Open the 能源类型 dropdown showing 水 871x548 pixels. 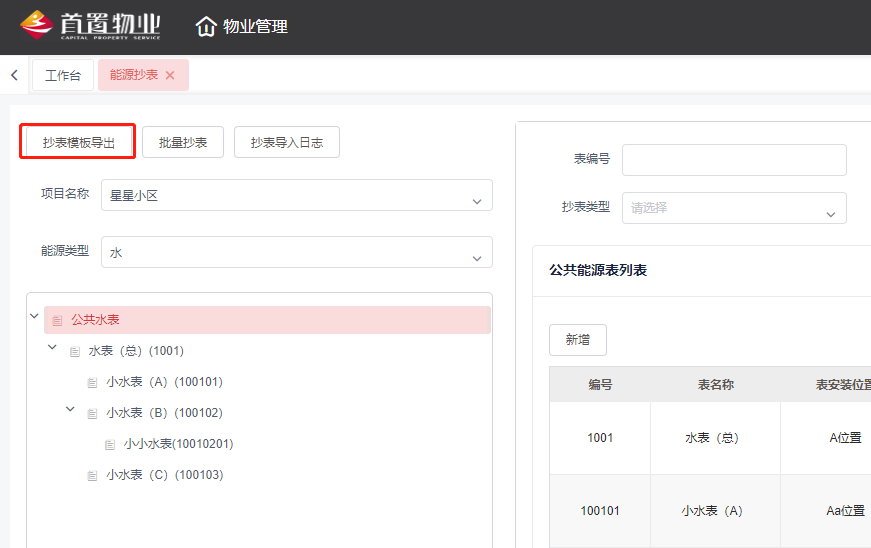(x=297, y=252)
